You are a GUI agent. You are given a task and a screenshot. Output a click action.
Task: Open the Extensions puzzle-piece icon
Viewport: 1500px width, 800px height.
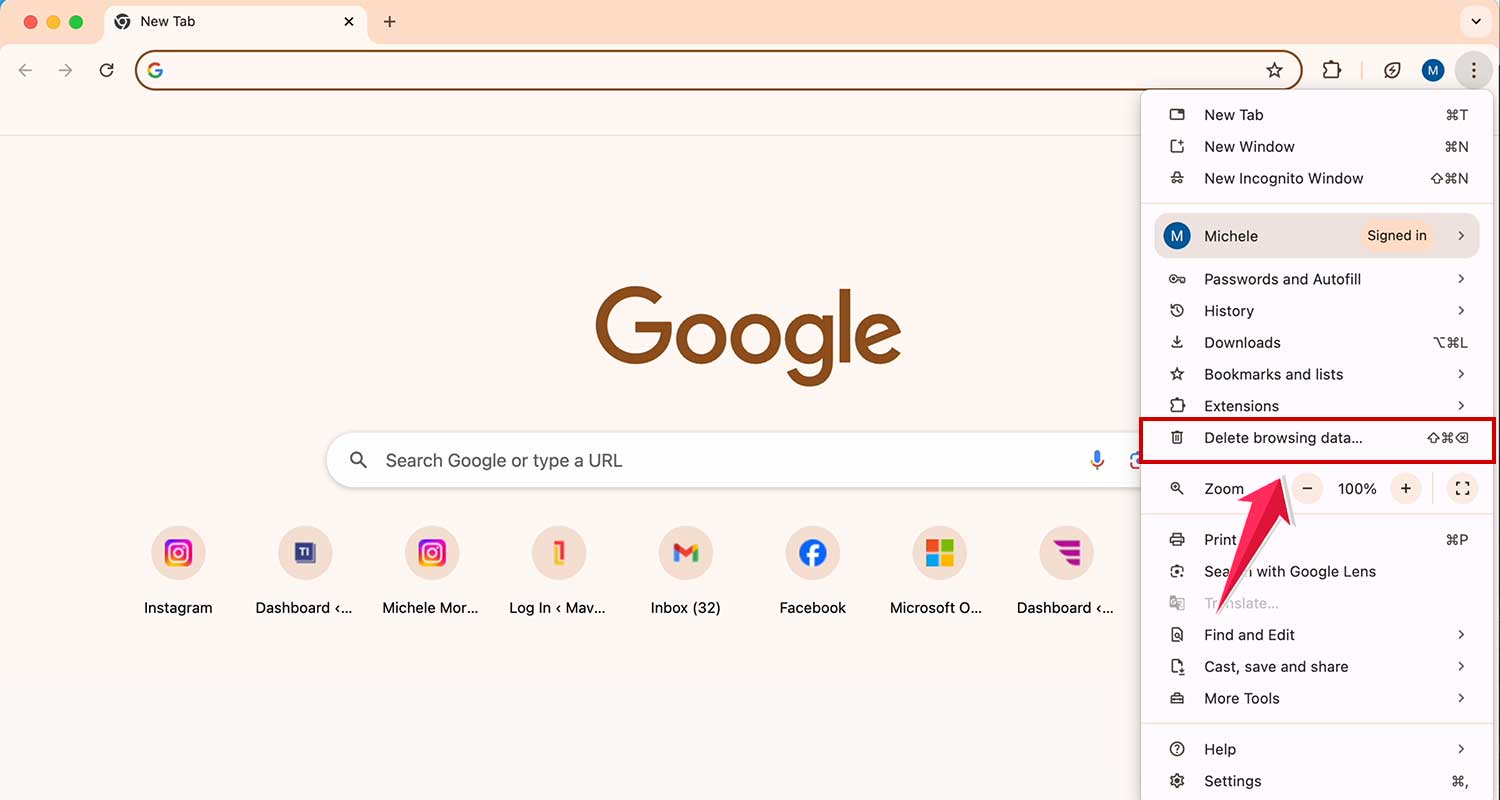(x=1332, y=70)
